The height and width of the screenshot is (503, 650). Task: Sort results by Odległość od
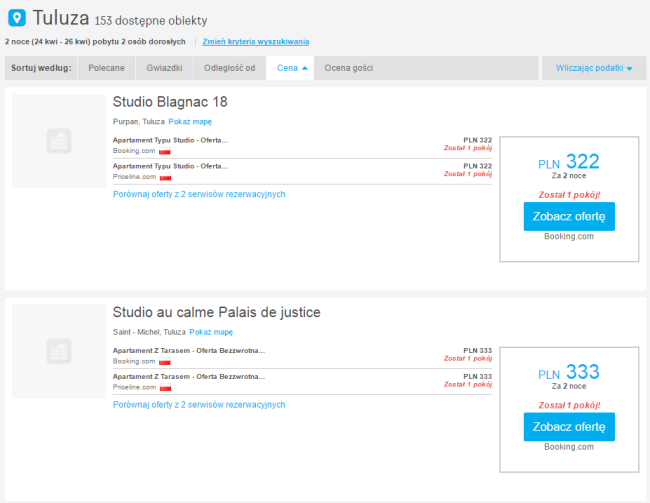pos(230,68)
